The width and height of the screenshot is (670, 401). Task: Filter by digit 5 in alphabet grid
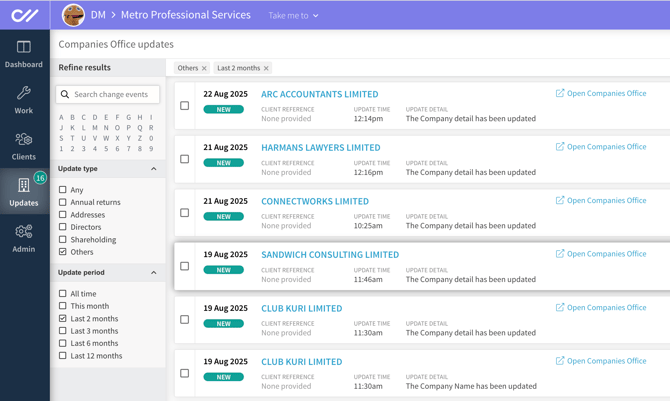coord(106,149)
